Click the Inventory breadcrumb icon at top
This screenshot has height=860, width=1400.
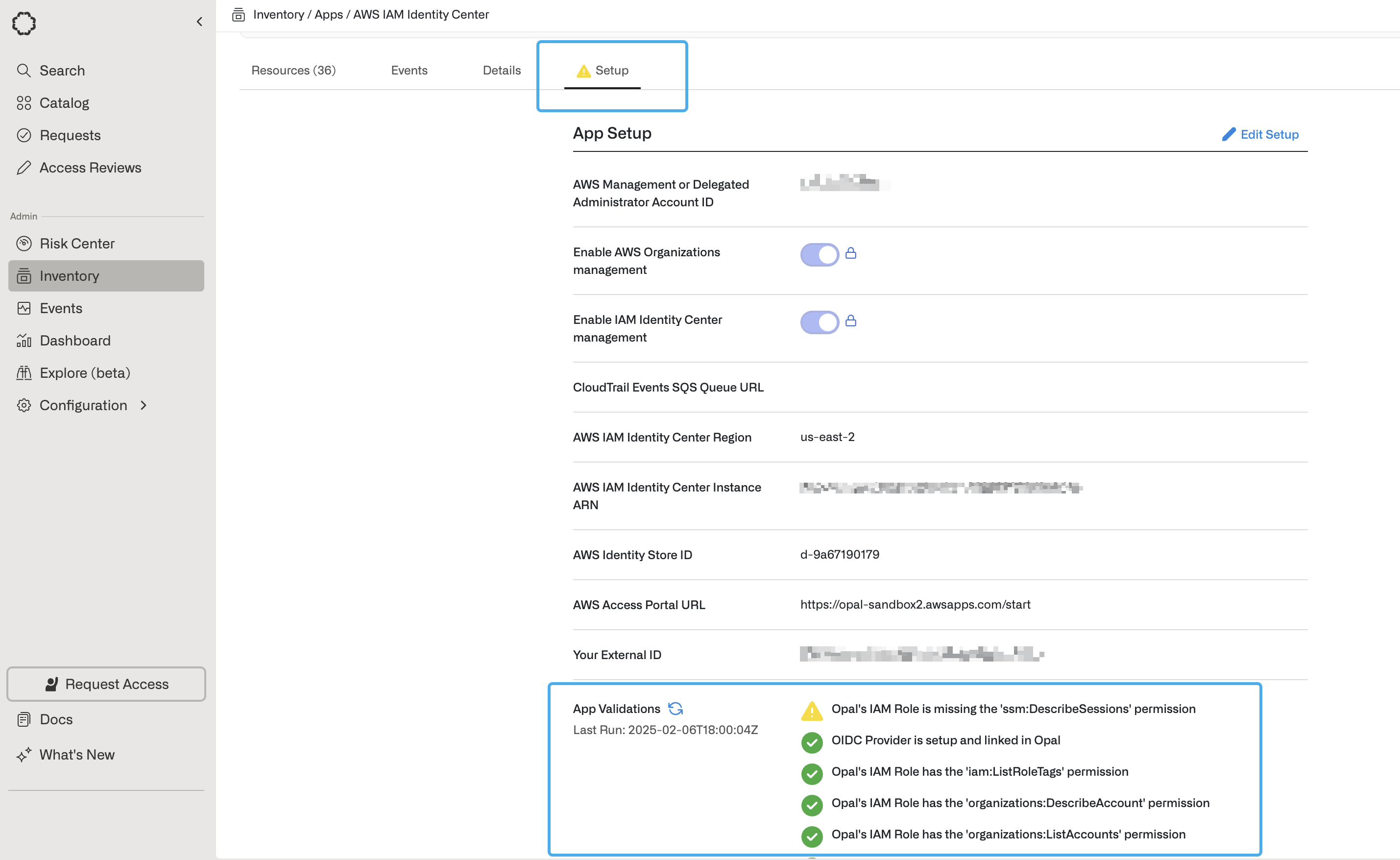coord(238,15)
